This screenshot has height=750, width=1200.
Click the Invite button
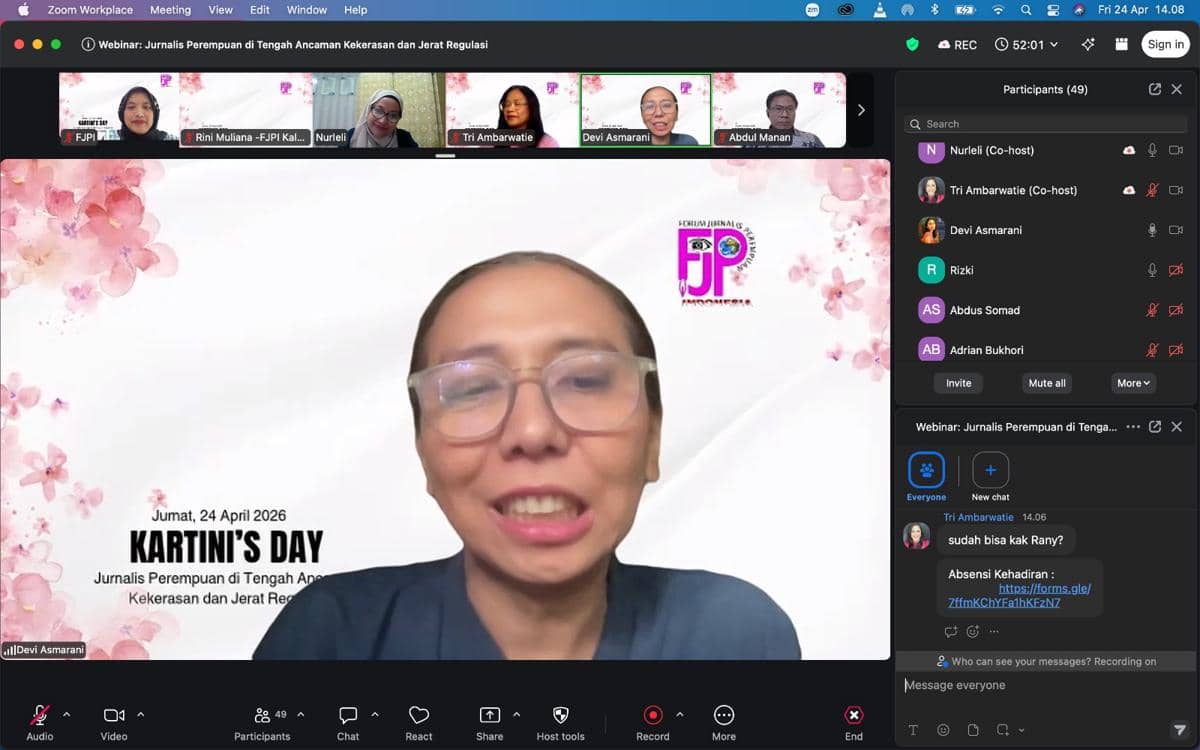[x=958, y=383]
